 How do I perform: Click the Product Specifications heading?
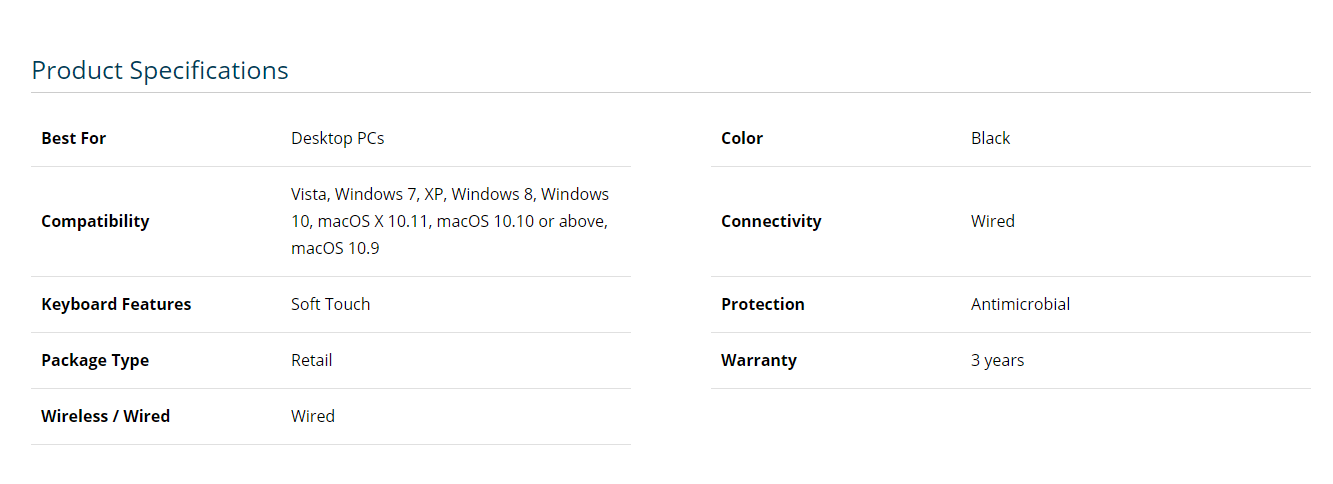(160, 70)
